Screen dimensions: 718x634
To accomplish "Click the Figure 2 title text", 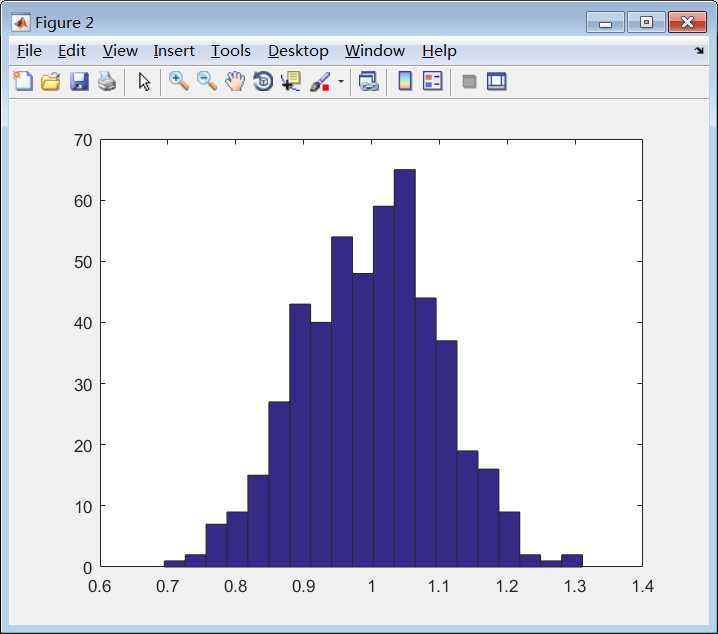I will (x=64, y=22).
